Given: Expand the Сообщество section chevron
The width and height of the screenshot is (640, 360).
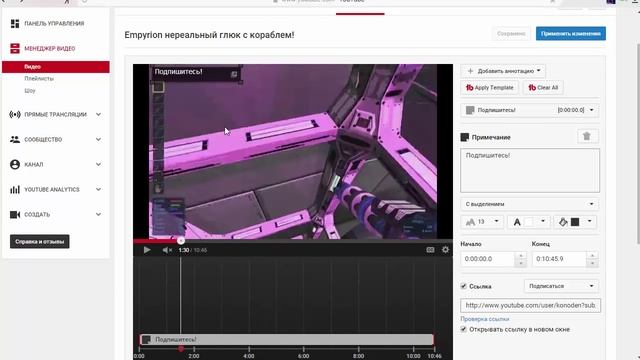Looking at the screenshot, I should point(98,140).
